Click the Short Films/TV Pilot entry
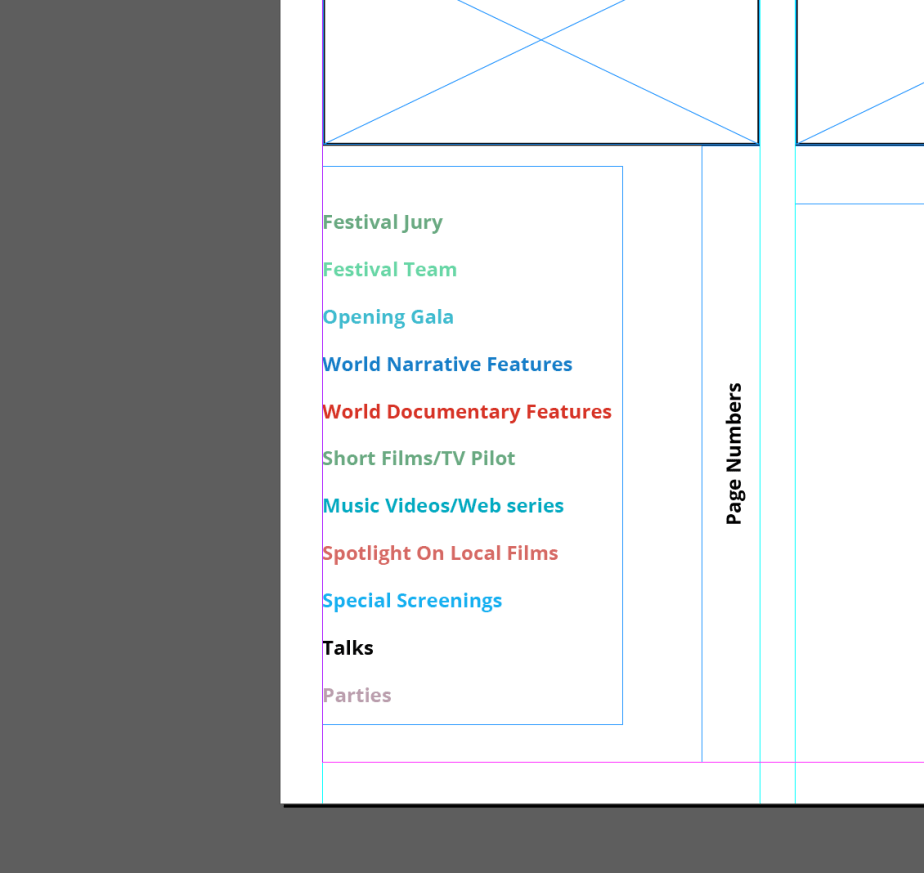 419,458
